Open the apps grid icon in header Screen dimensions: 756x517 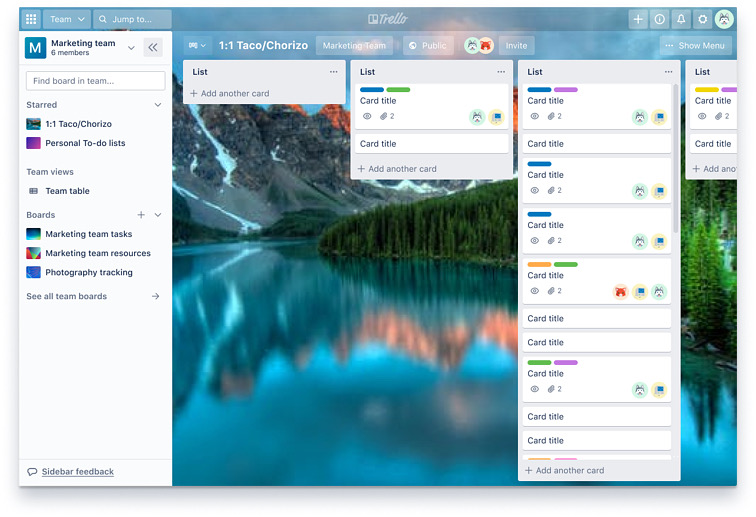[x=31, y=19]
